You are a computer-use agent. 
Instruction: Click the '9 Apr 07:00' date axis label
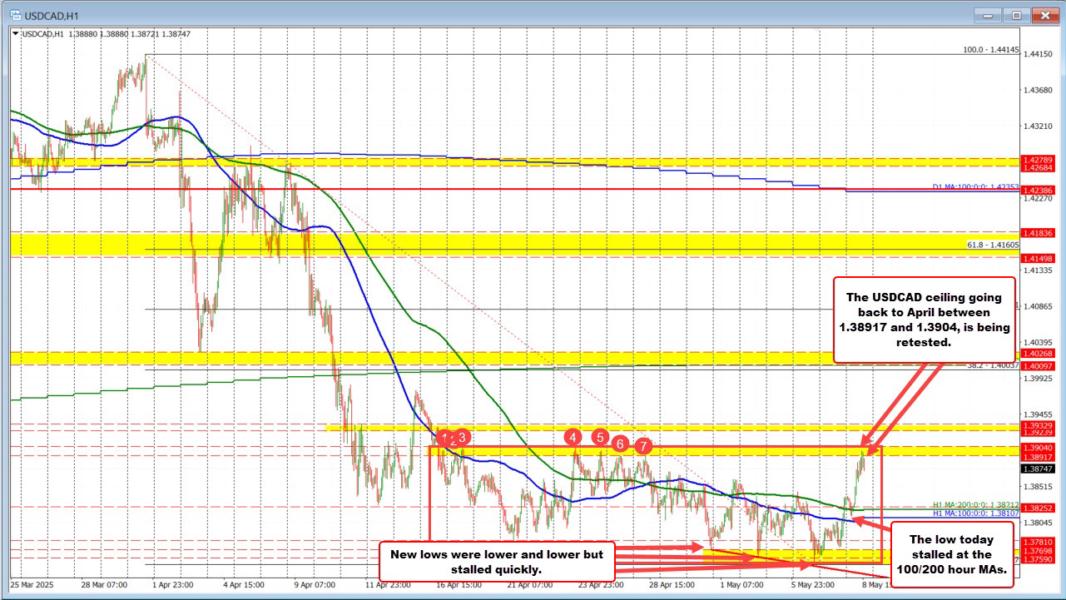coord(317,584)
